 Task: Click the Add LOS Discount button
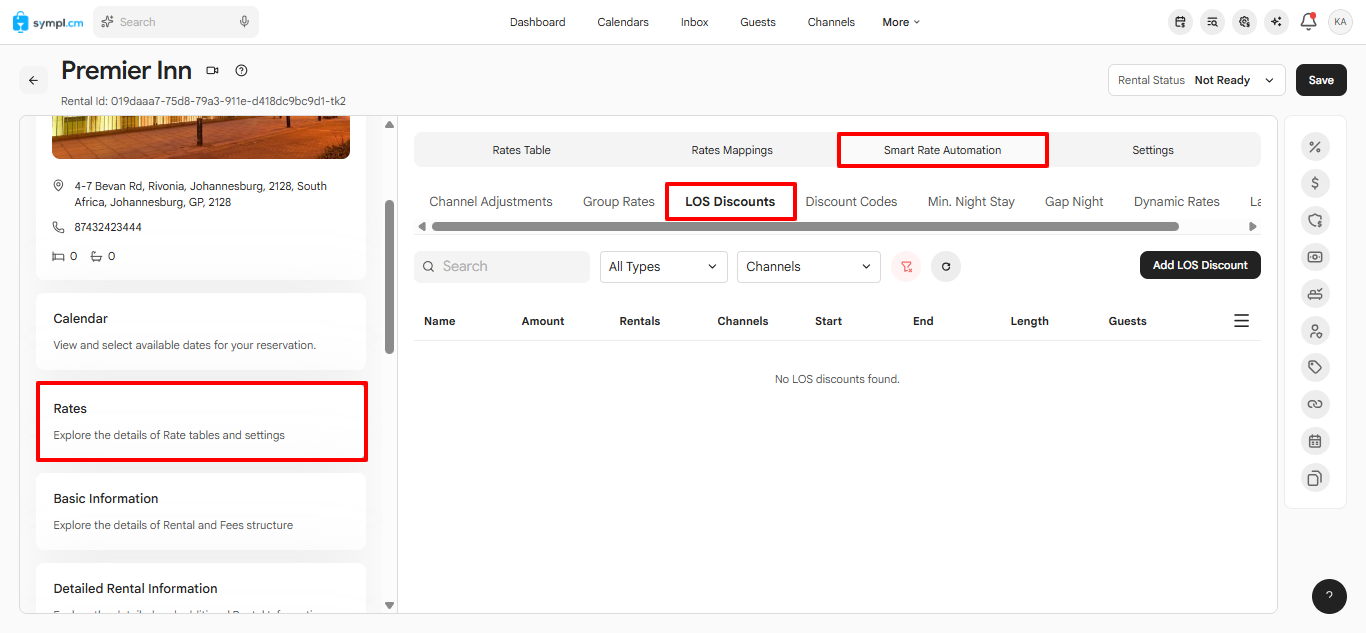coord(1200,265)
